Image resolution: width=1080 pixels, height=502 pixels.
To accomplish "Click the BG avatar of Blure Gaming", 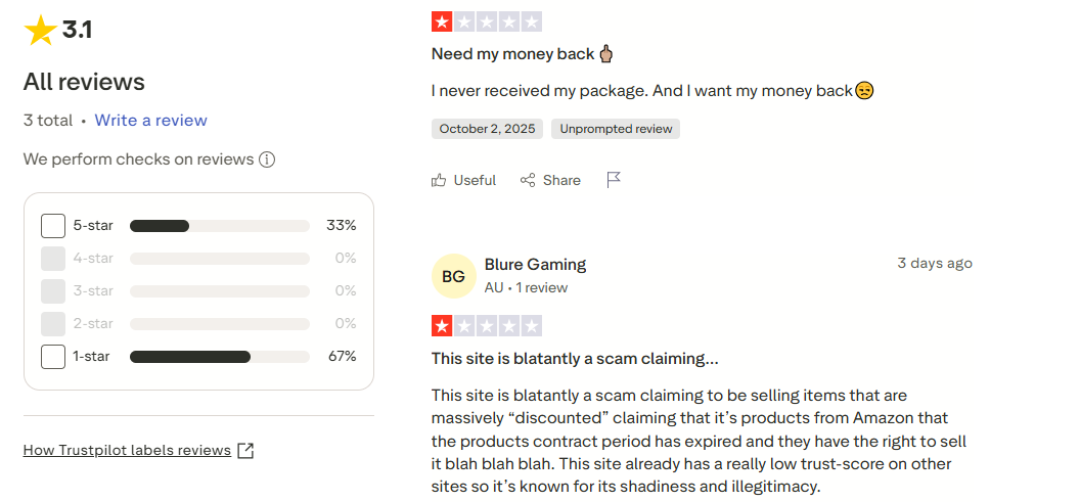I will [x=453, y=276].
